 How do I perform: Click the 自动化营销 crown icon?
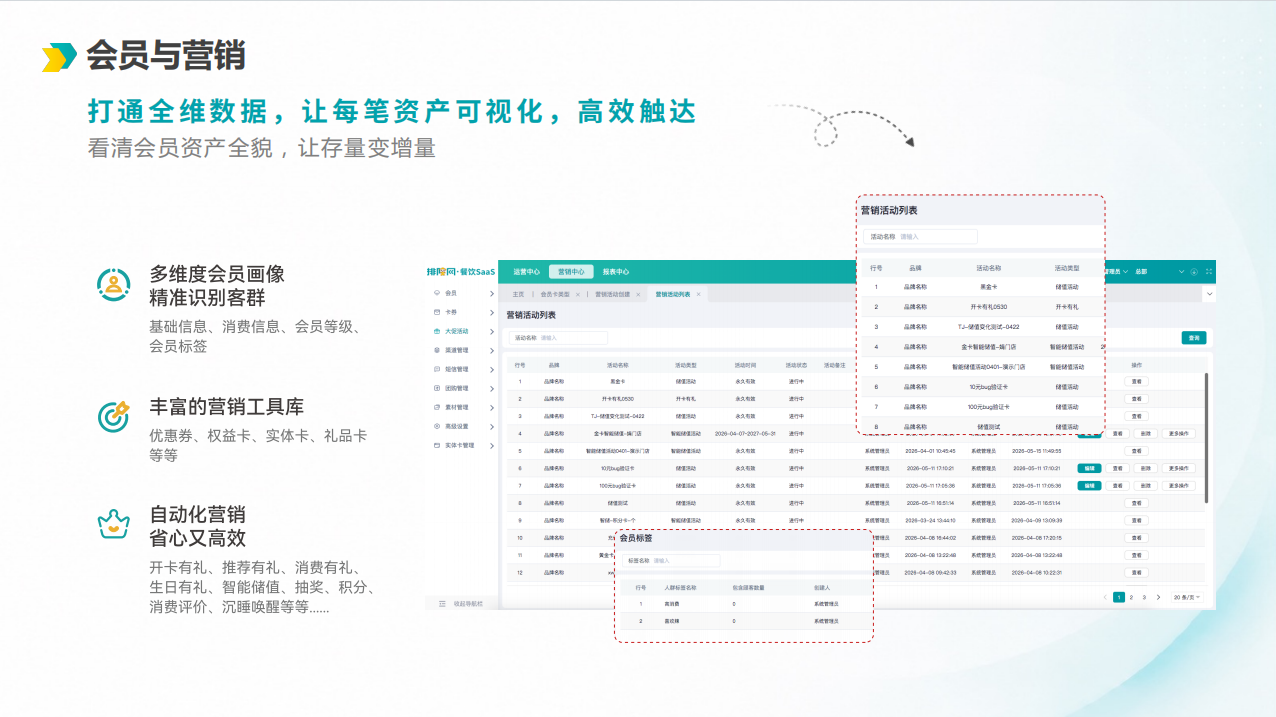[x=114, y=523]
